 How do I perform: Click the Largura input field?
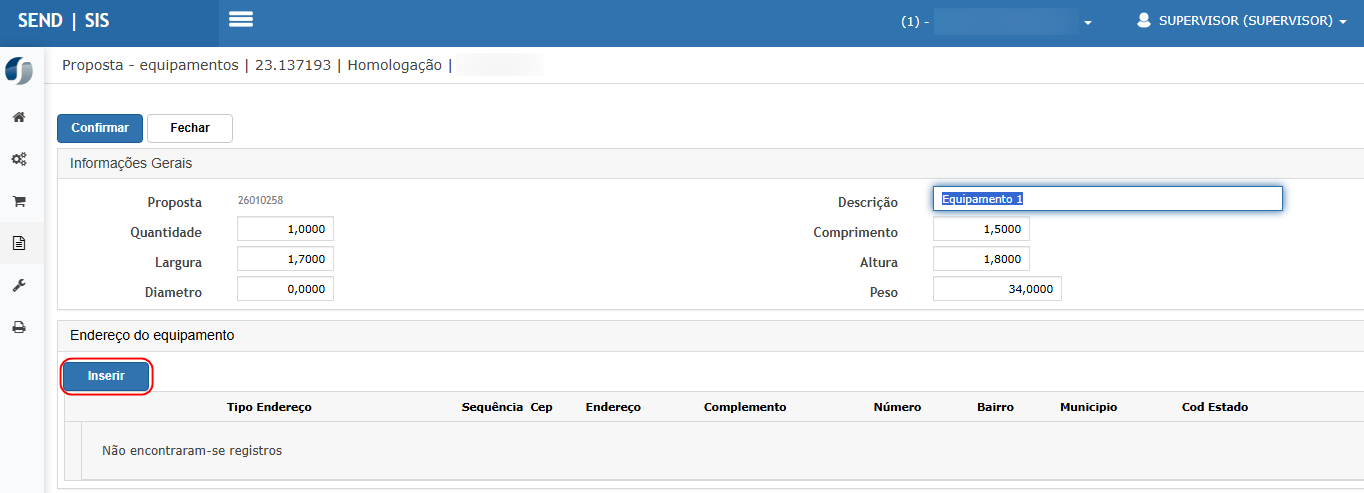(x=285, y=259)
